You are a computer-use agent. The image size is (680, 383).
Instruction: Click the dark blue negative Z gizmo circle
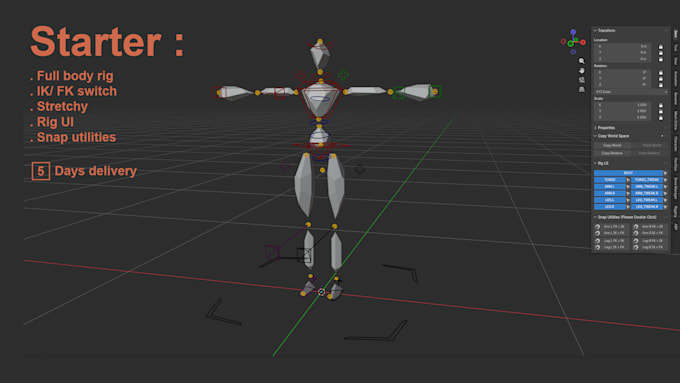coord(573,52)
